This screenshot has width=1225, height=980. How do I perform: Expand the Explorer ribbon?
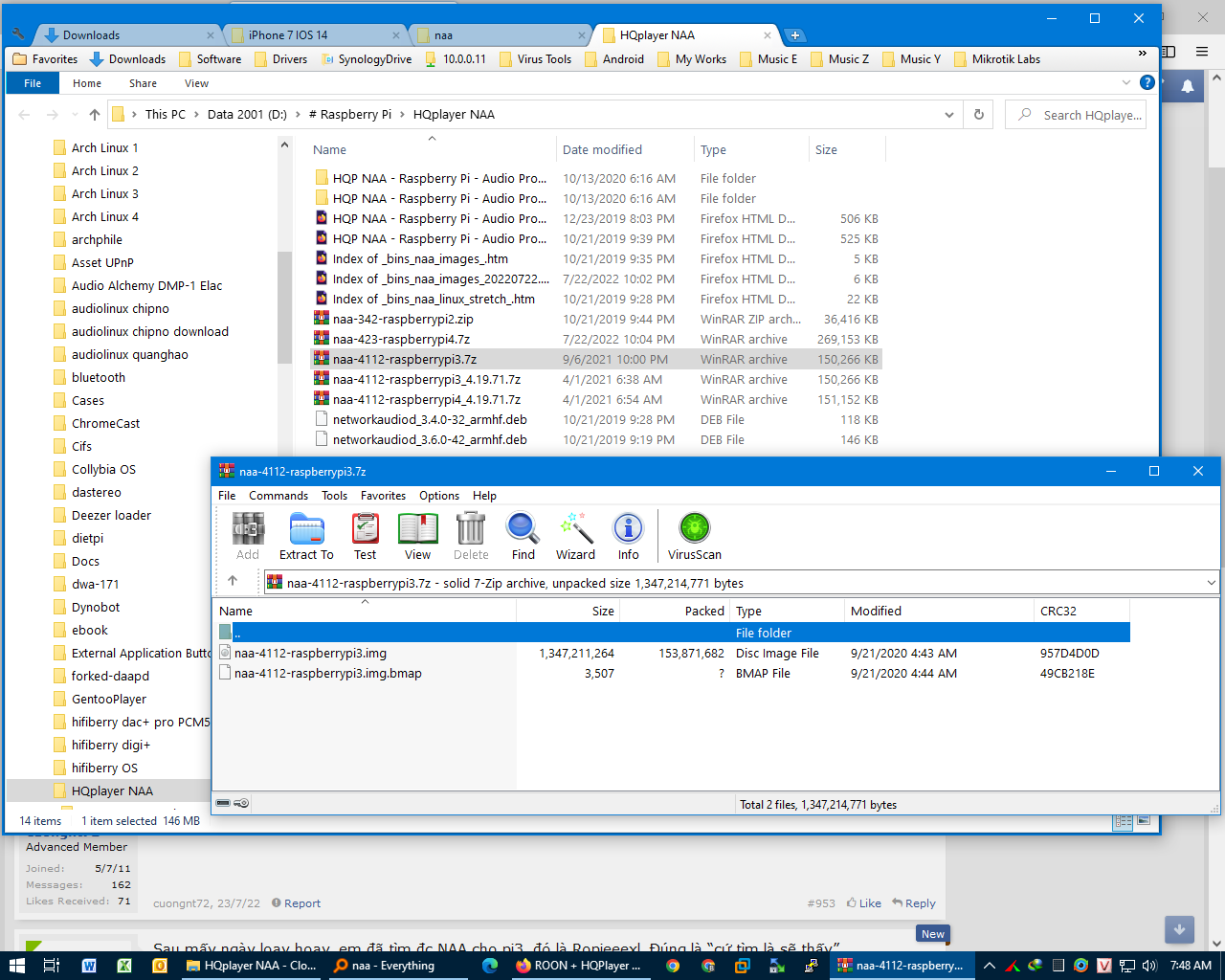click(x=1126, y=82)
